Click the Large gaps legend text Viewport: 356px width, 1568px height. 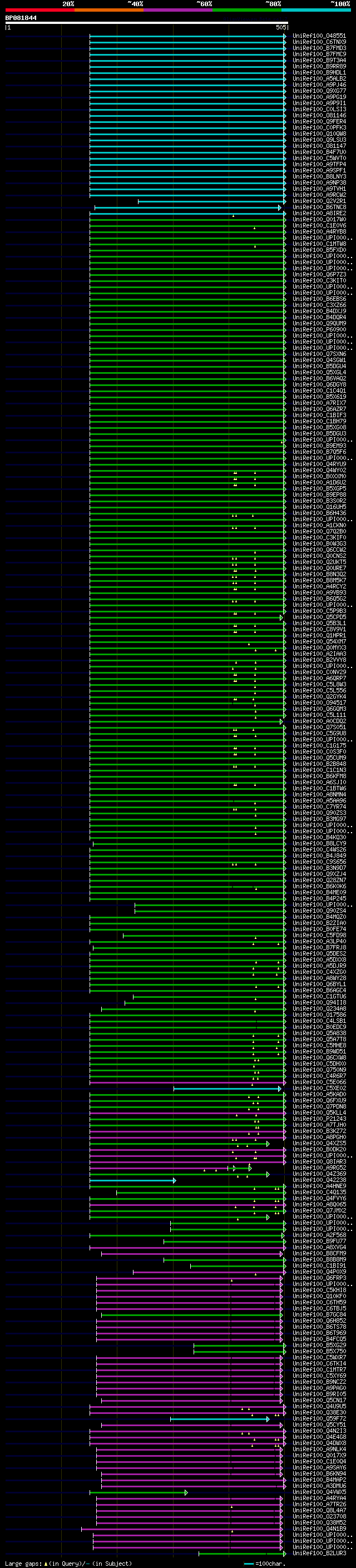click(x=68, y=1564)
